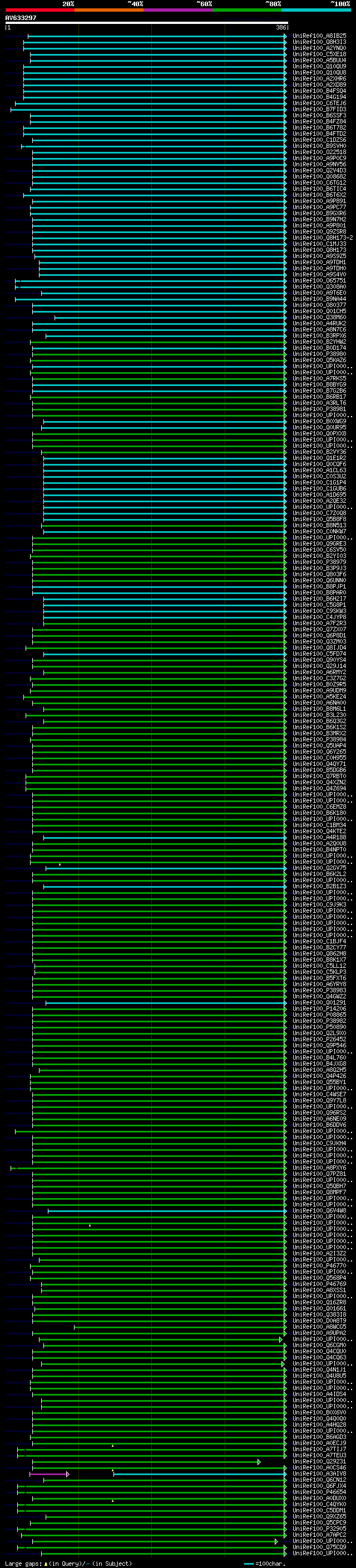Open the UniRef100_Q9XZ65 entry
This screenshot has height=1568, width=356.
pyautogui.click(x=319, y=1516)
